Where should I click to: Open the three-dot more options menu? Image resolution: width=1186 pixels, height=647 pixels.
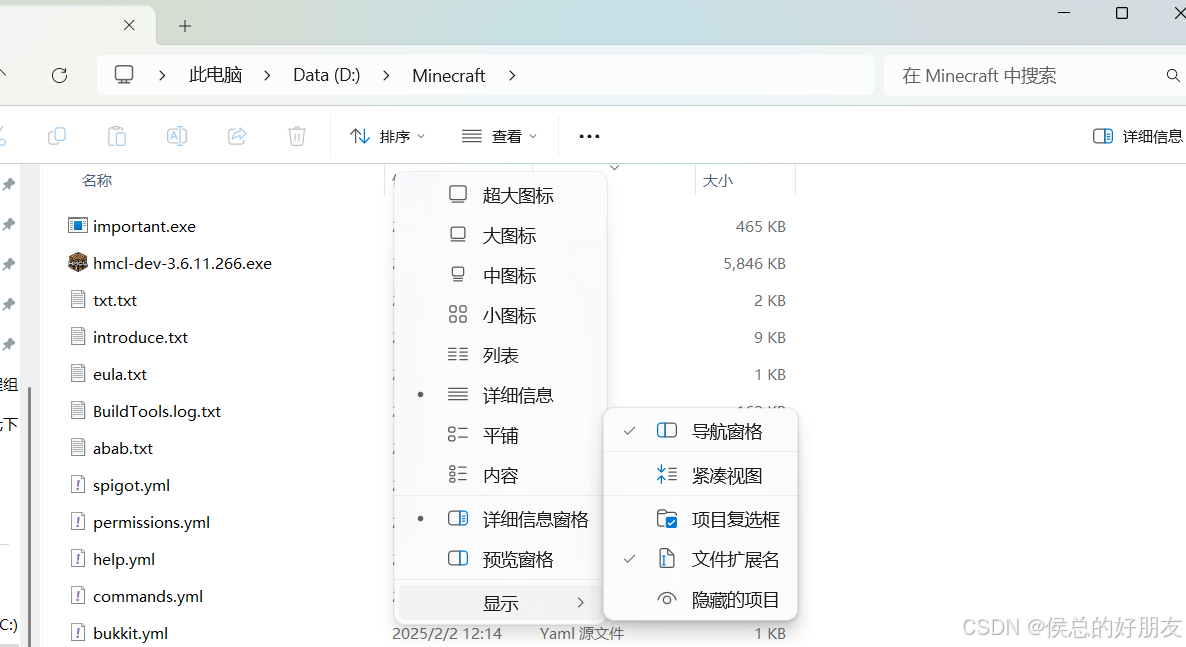click(589, 136)
